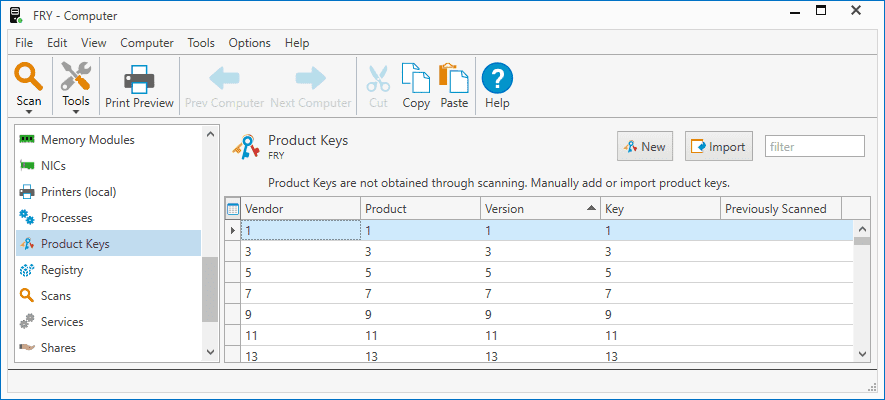
Task: Click the sidebar vertical scrollbar thumb
Action: point(209,289)
